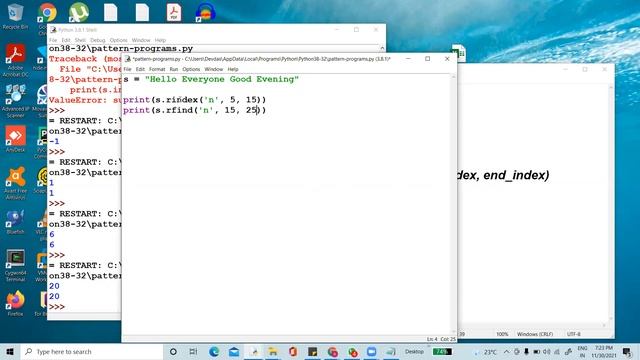
Task: Open Adobe Acrobat DC desktop shortcut
Action: 15,60
